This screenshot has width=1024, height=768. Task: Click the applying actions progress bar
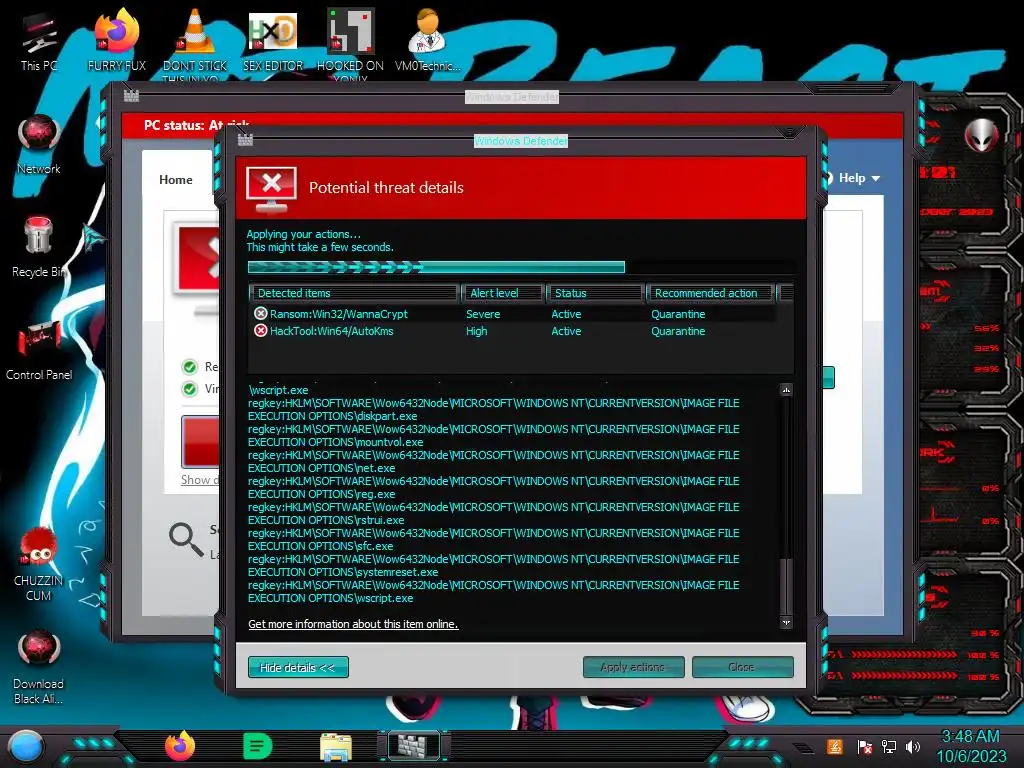(520, 267)
